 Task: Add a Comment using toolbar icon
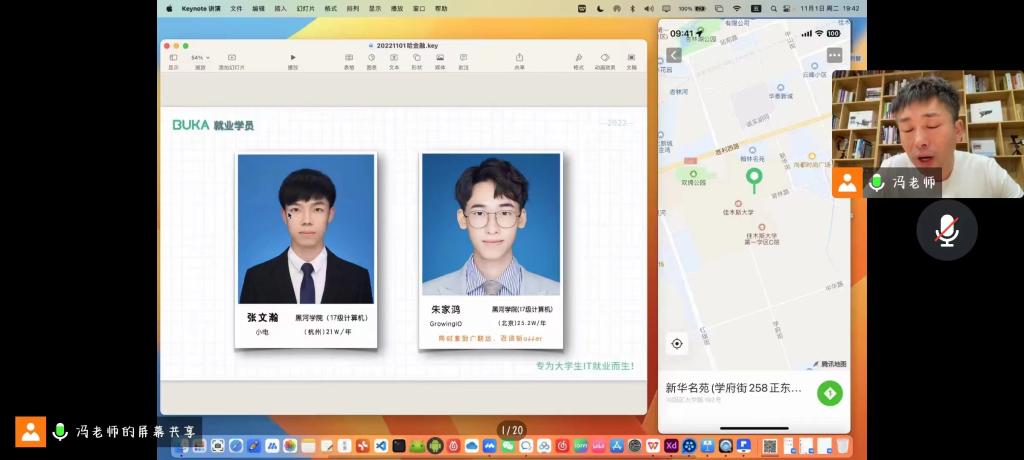click(x=463, y=59)
